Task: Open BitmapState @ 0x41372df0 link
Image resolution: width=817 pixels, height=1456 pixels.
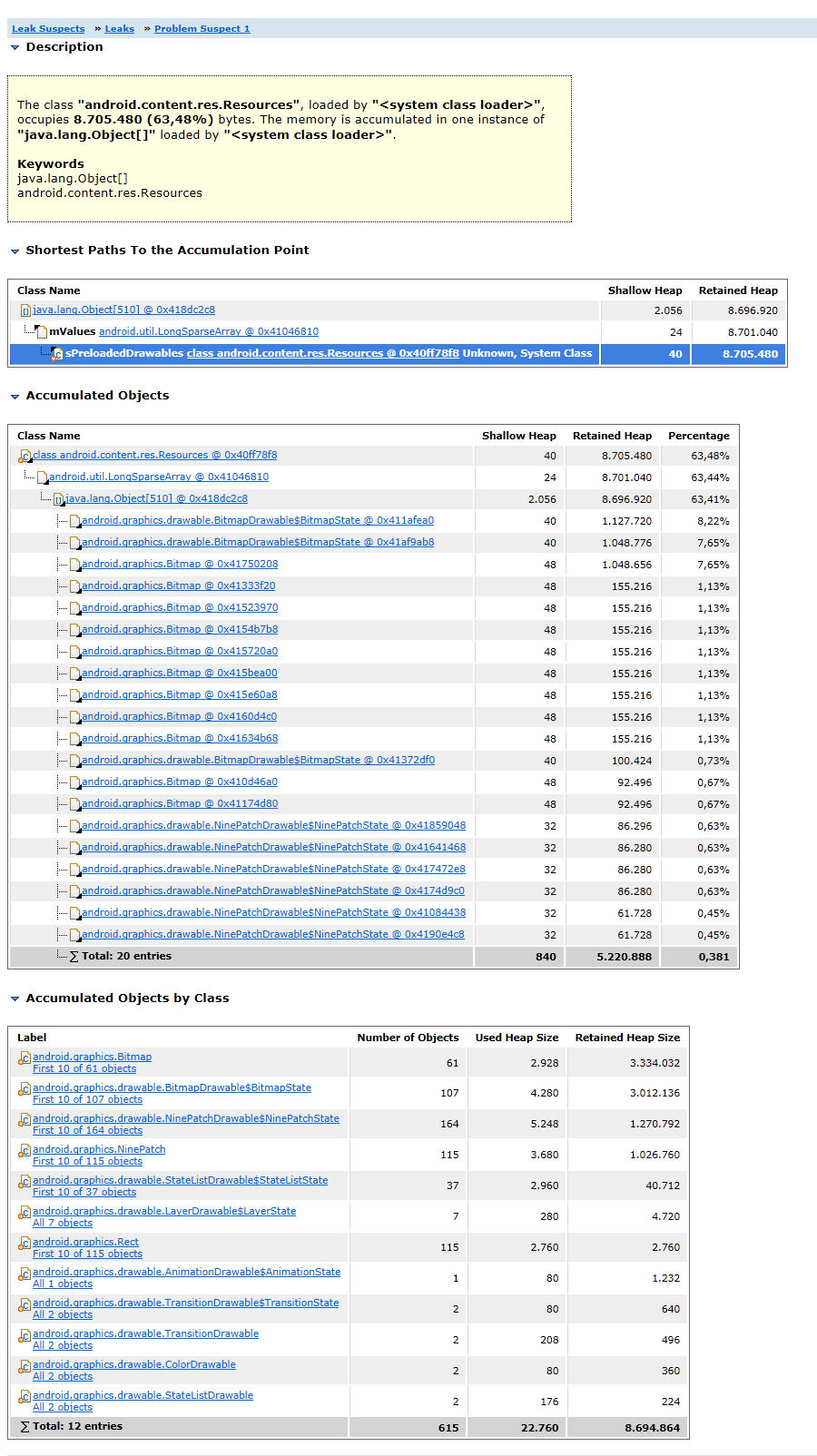Action: tap(258, 760)
